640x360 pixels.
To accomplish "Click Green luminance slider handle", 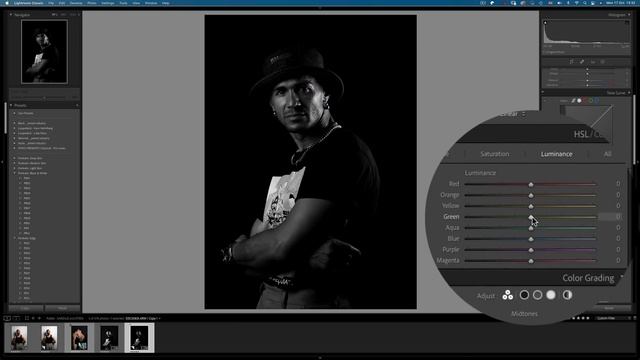I will click(531, 217).
